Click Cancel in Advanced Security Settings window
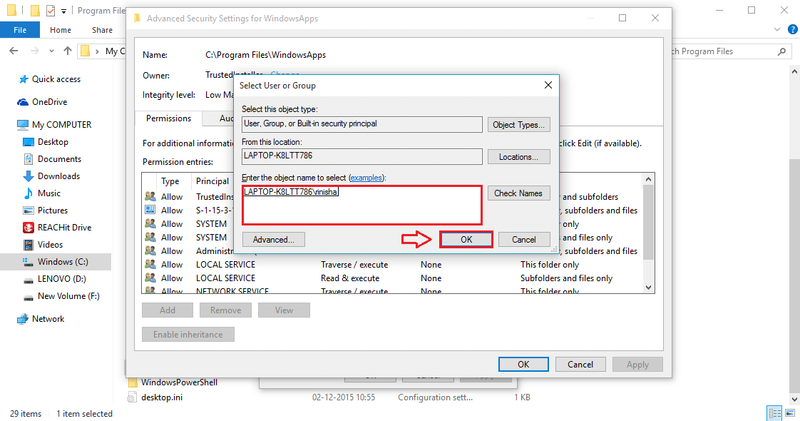The image size is (800, 421). 581,364
